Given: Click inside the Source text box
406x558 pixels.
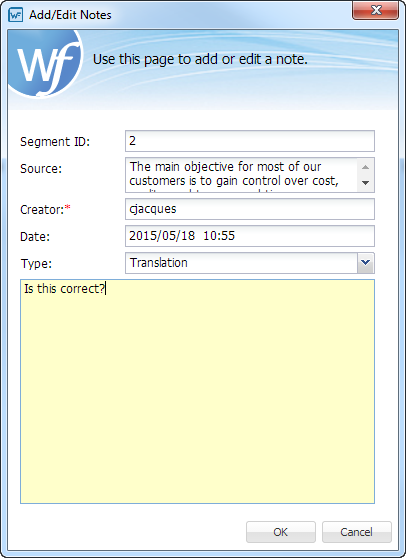Looking at the screenshot, I should pyautogui.click(x=242, y=175).
